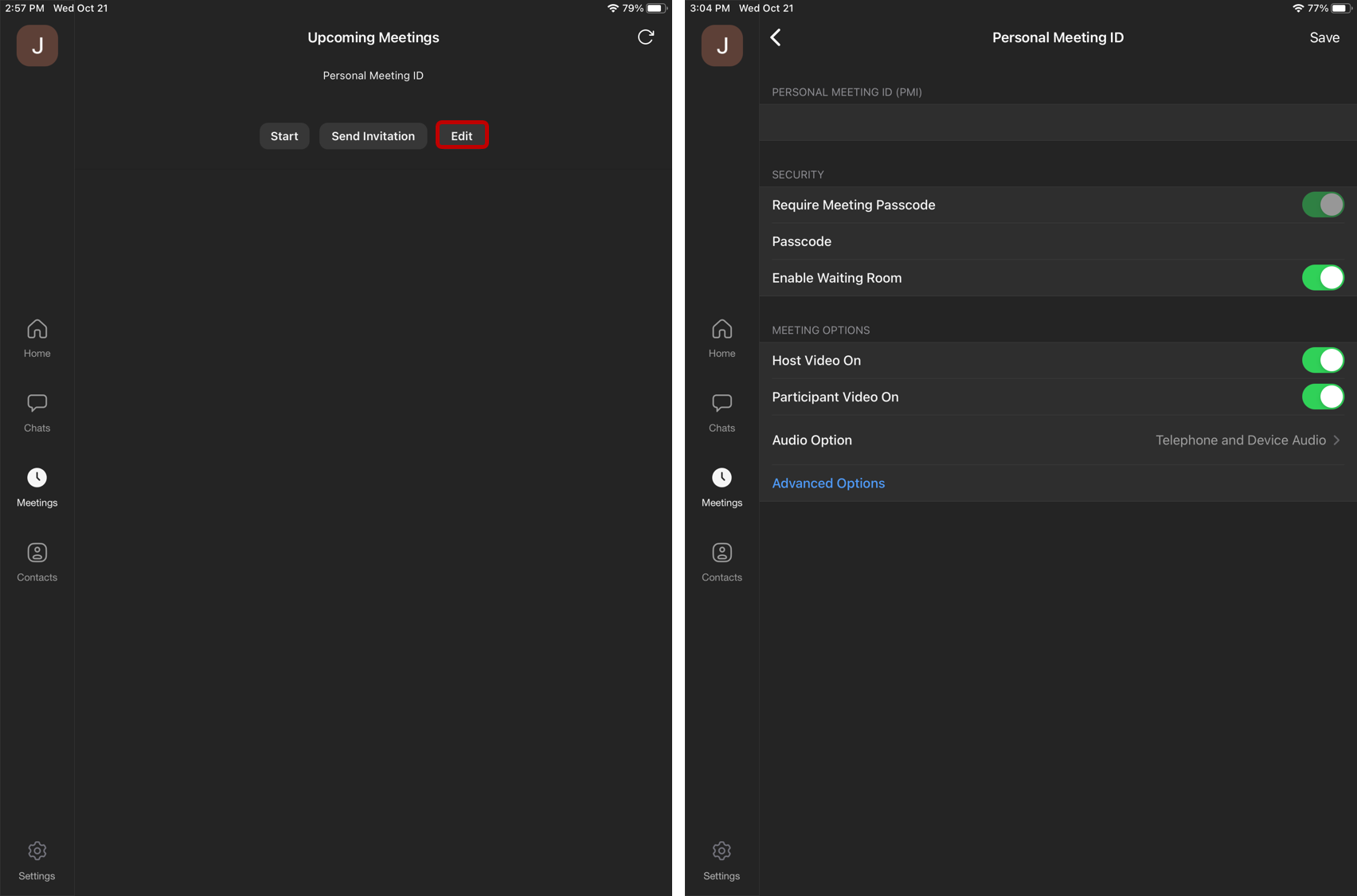Open Chats in the left screen sidebar

pyautogui.click(x=37, y=413)
